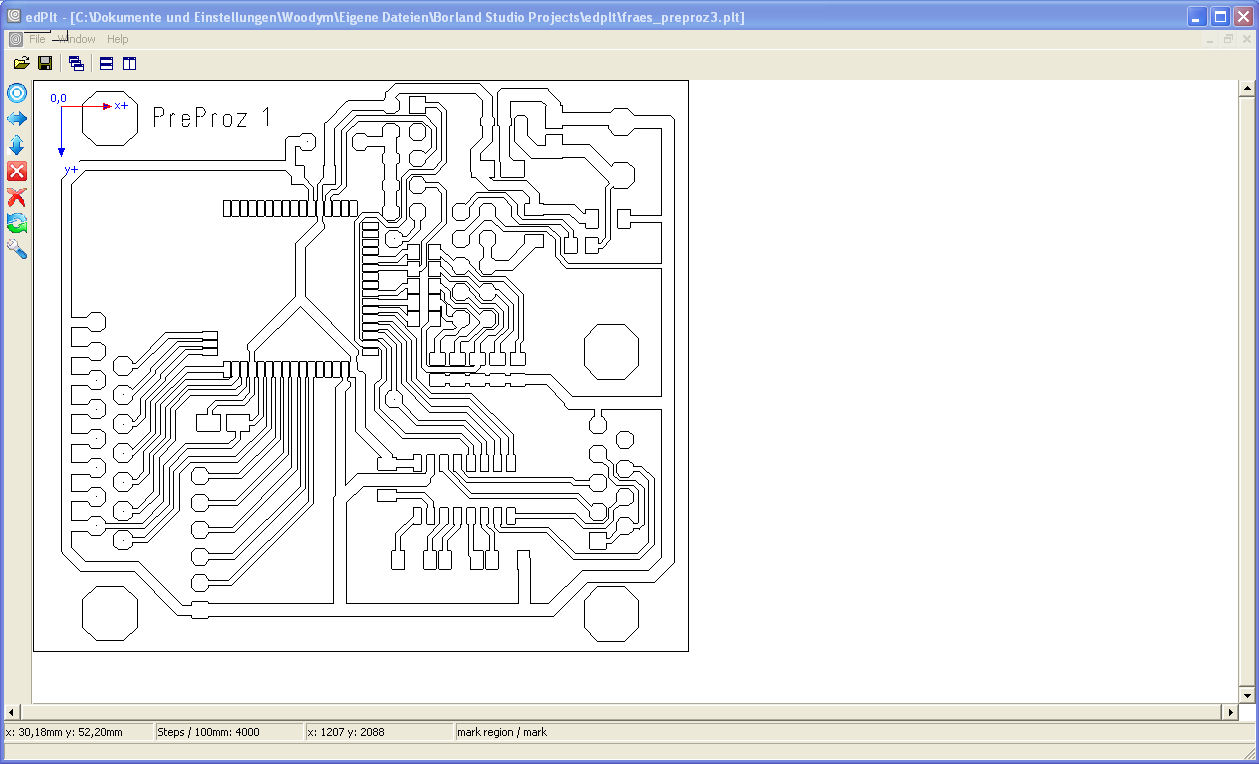Click the red boxed X icon in the sidebar
Viewport: 1259px width, 764px height.
17,171
